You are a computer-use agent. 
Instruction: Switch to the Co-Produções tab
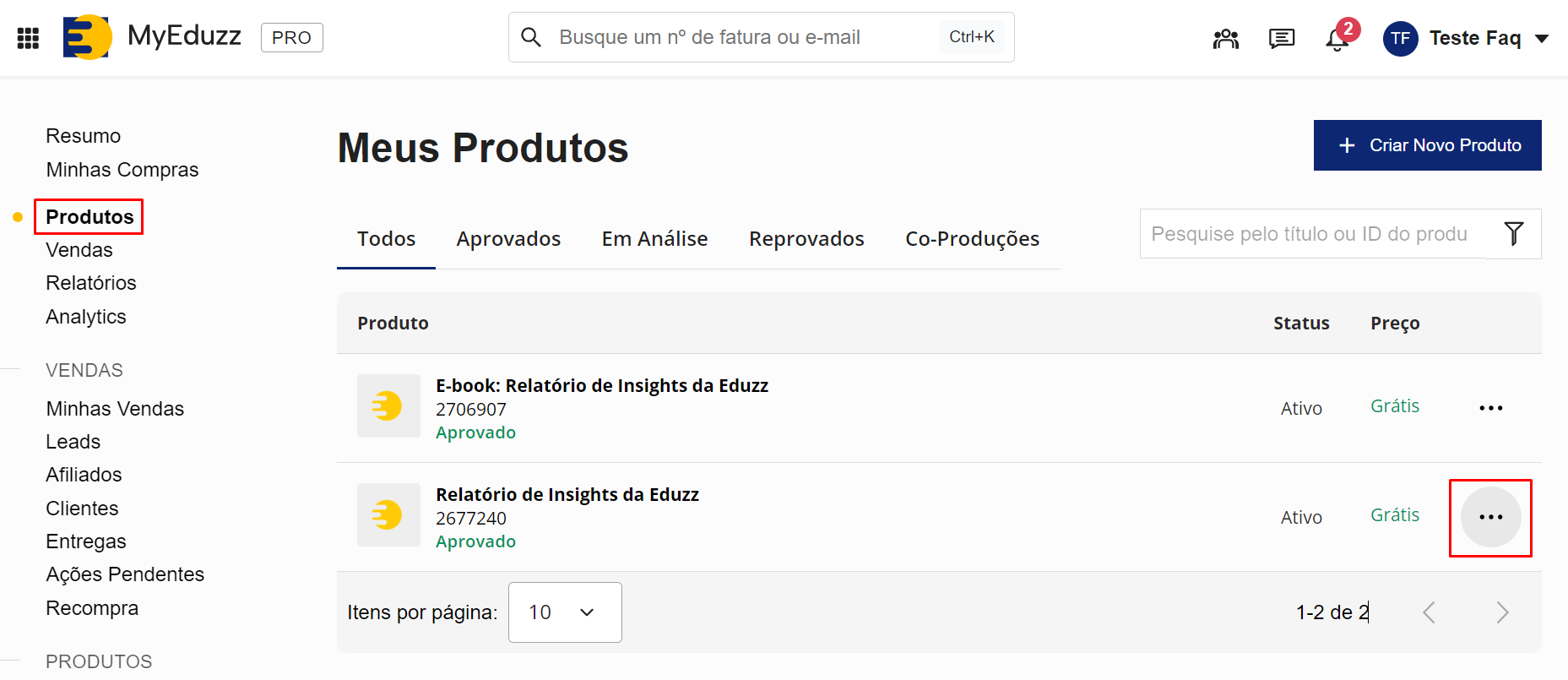point(972,239)
